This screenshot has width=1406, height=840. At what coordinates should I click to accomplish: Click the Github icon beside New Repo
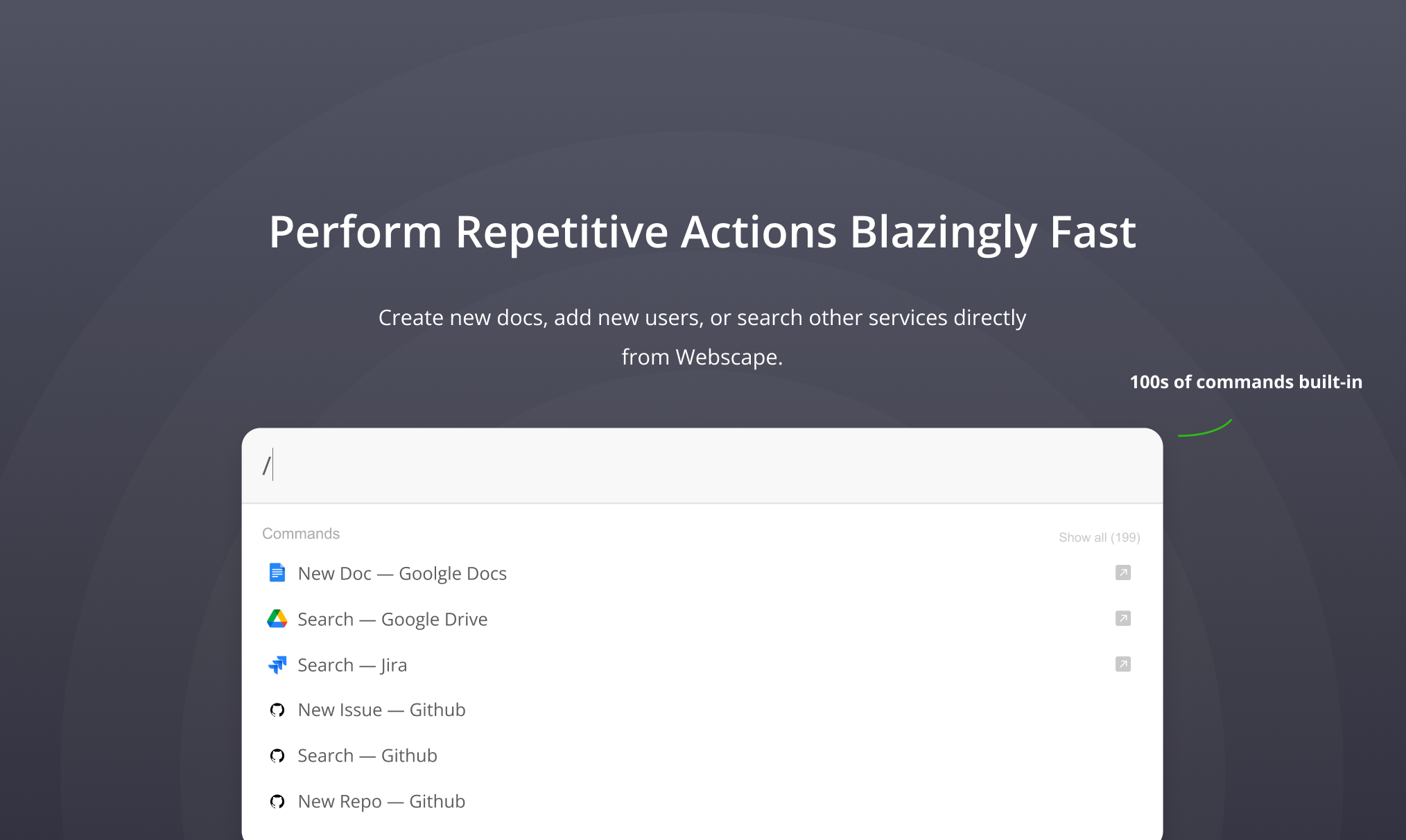(277, 801)
